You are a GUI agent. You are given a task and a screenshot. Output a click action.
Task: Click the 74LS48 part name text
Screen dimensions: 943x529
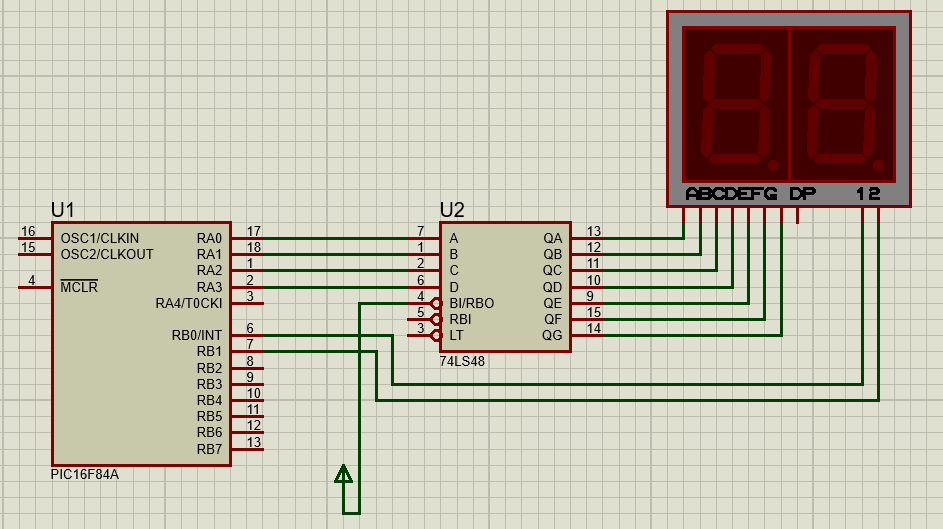pyautogui.click(x=462, y=361)
